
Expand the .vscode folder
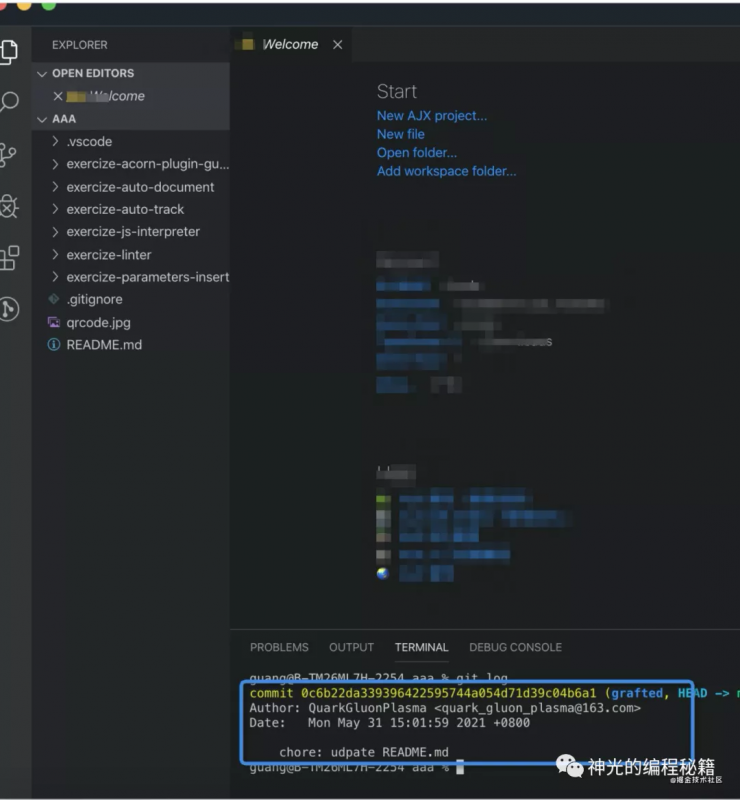[x=89, y=142]
